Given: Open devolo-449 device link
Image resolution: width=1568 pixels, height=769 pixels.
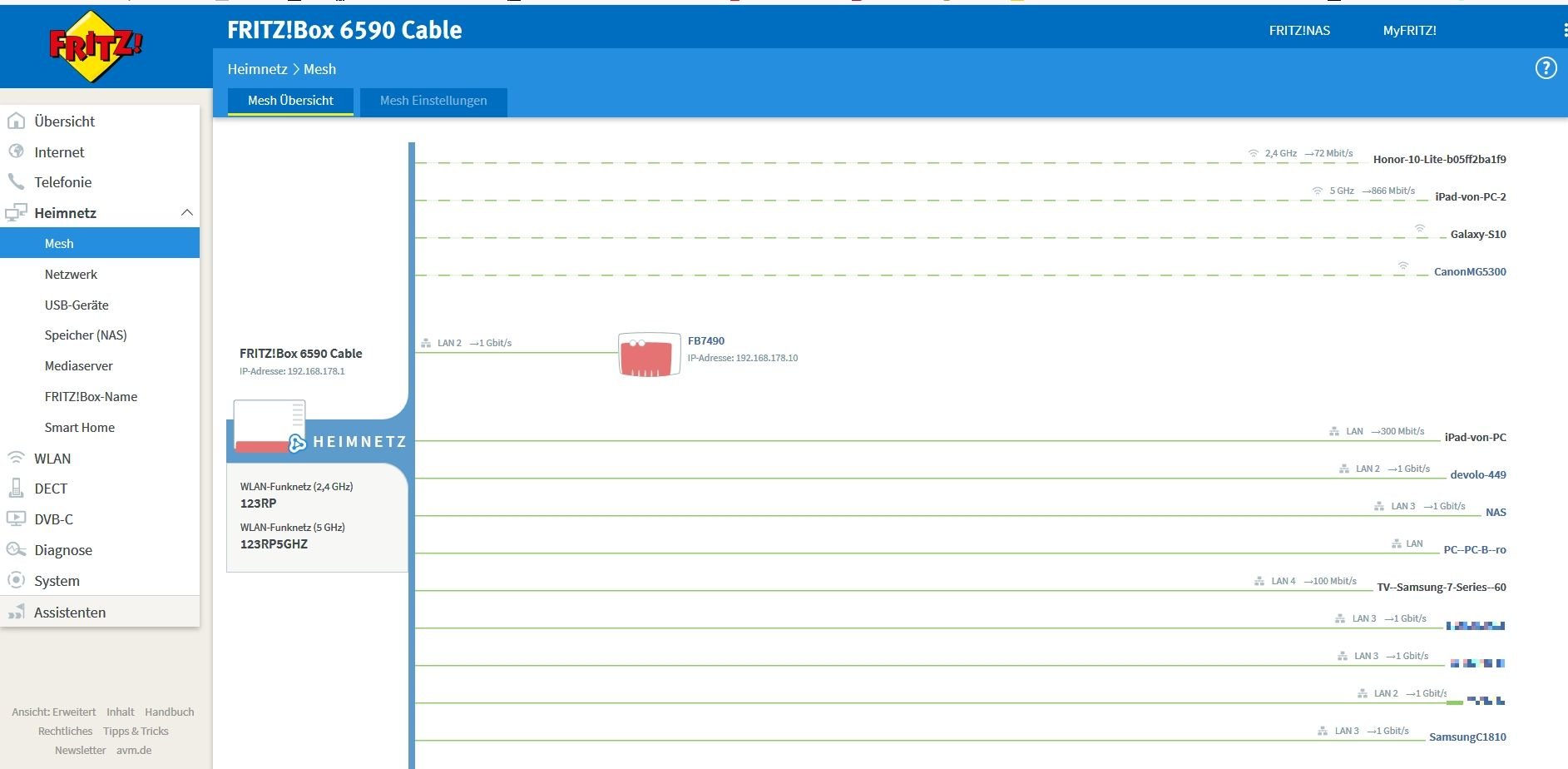Looking at the screenshot, I should click(x=1478, y=474).
